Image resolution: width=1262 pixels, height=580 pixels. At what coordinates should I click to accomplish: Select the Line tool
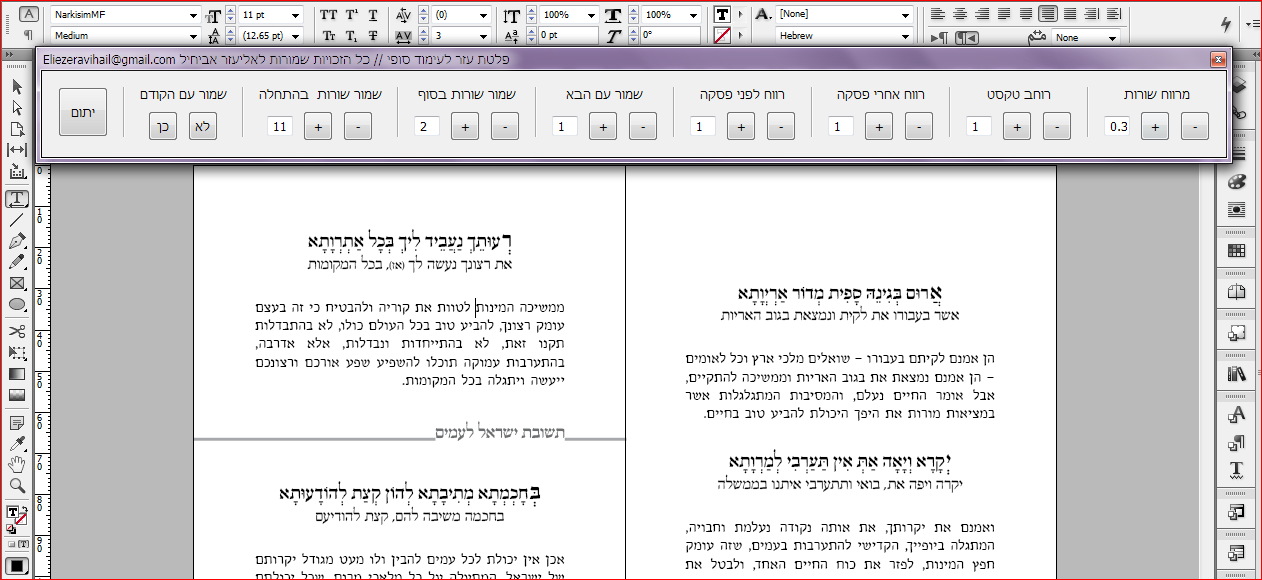tap(17, 220)
